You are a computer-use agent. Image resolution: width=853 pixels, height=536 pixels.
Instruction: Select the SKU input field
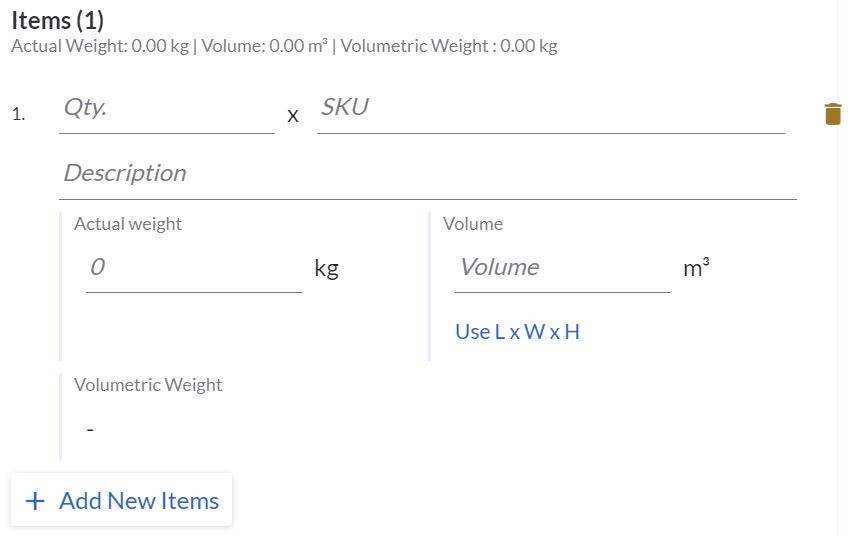550,109
